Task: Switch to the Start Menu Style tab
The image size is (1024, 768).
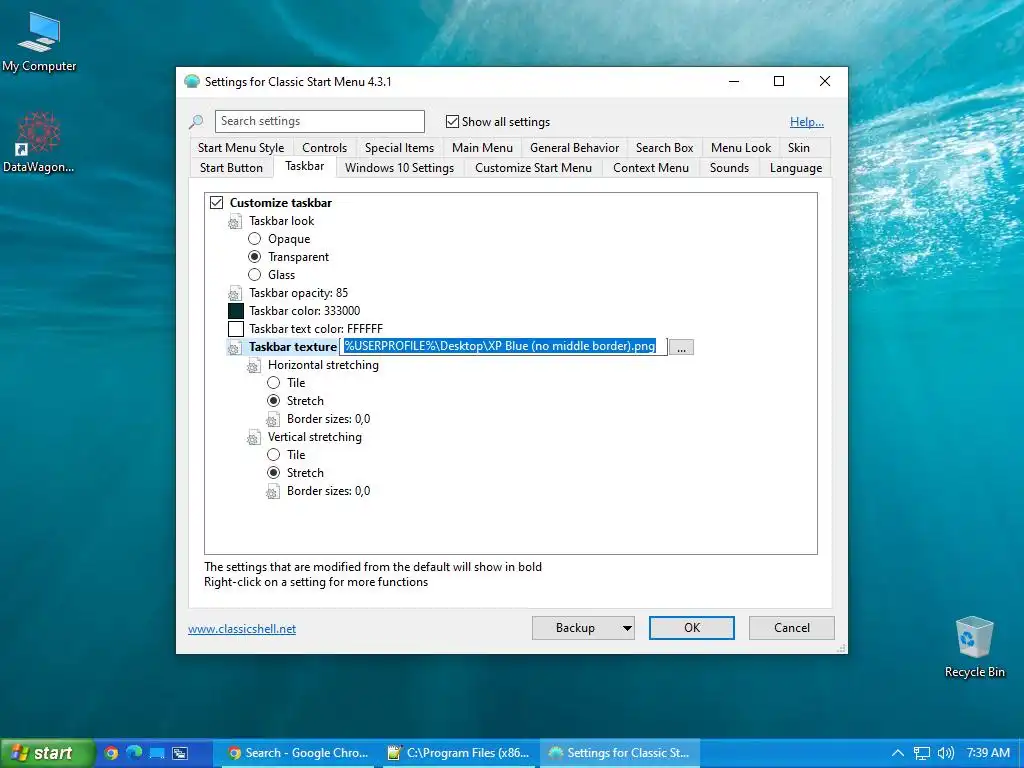Action: tap(241, 148)
